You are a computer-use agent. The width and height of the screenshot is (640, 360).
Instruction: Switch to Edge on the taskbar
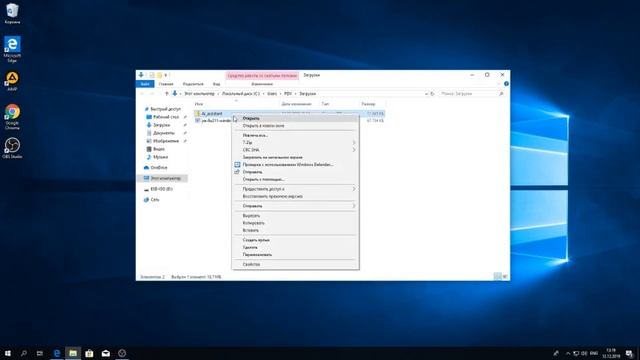tap(57, 353)
